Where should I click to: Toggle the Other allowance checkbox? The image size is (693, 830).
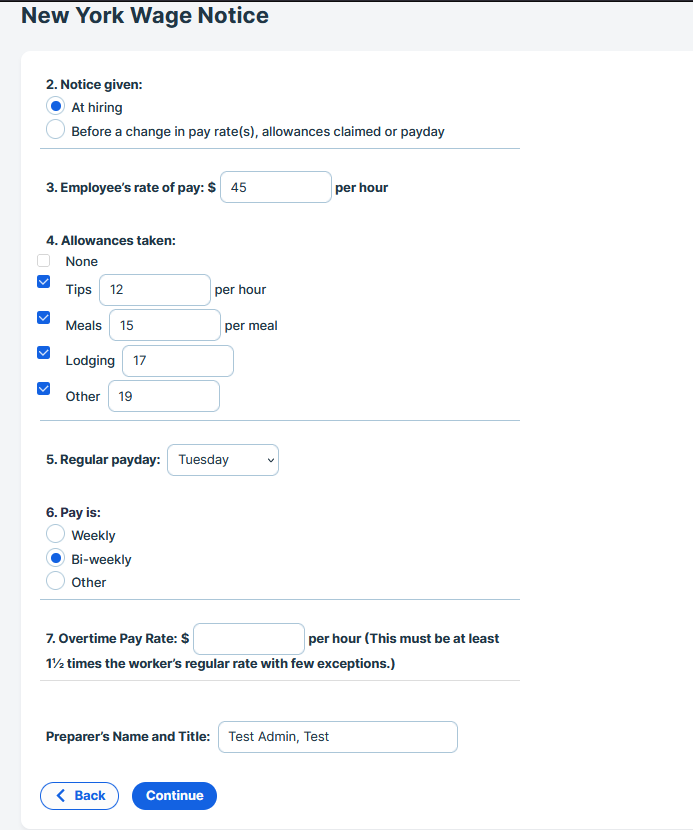click(43, 389)
